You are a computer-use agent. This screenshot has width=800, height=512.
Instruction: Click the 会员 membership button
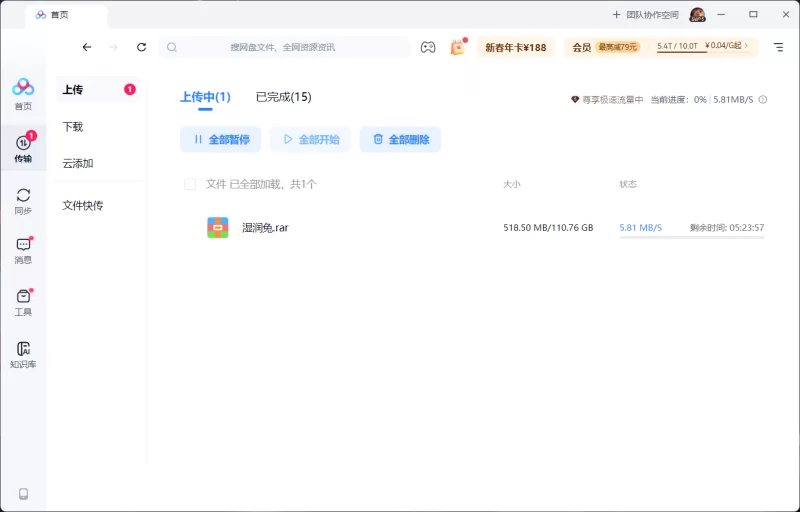tap(582, 47)
